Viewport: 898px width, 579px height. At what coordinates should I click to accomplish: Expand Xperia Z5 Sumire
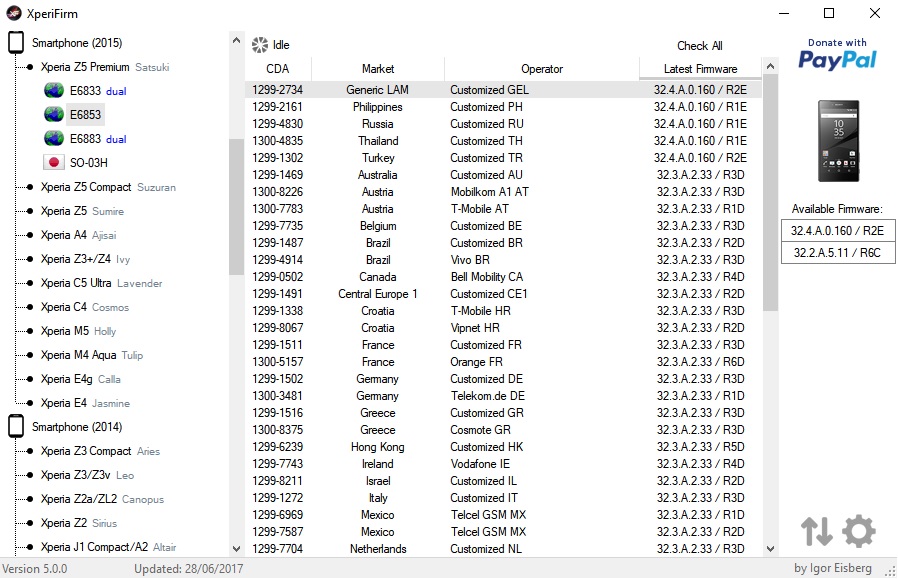82,211
